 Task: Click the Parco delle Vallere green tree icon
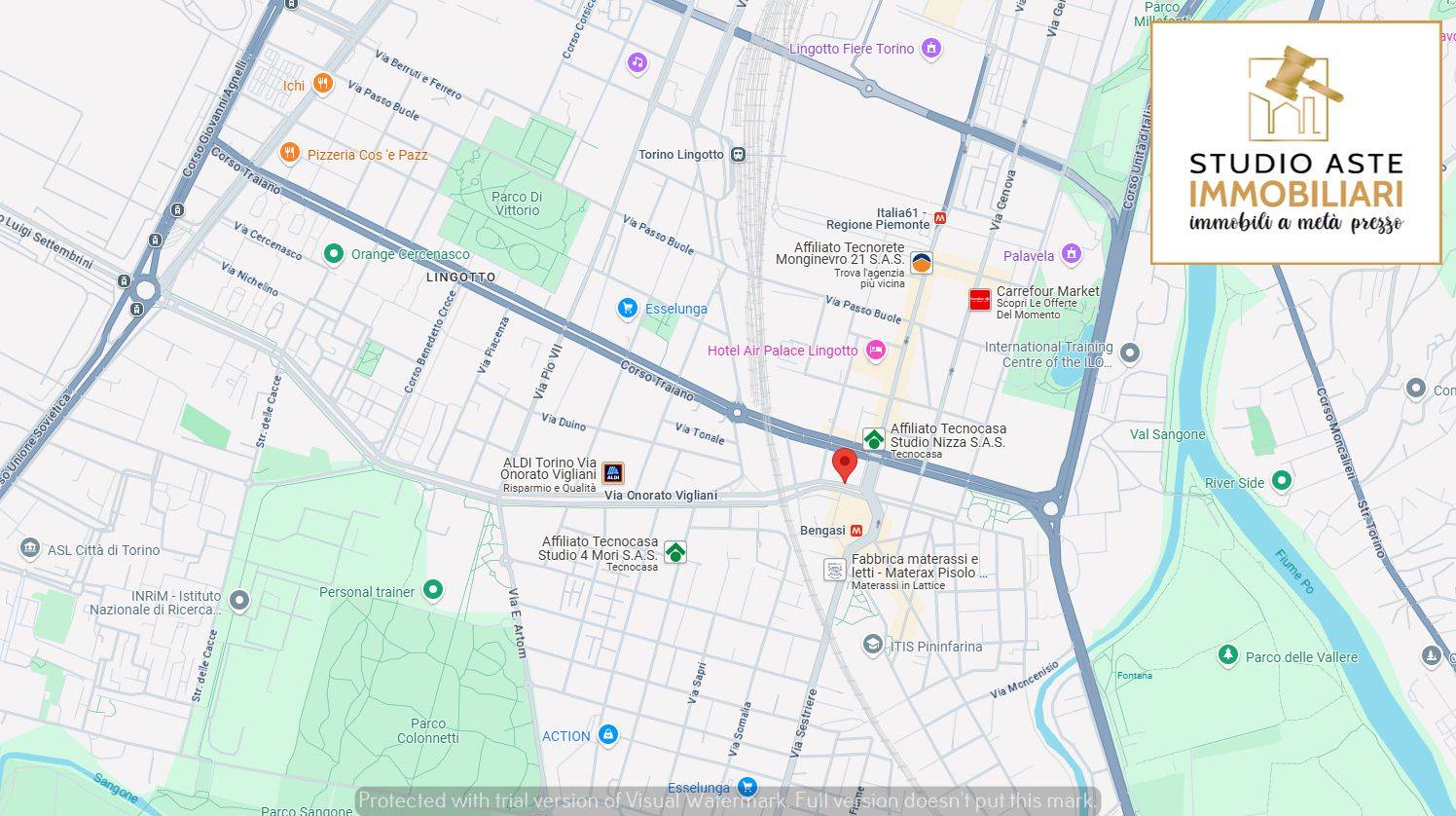pyautogui.click(x=1227, y=655)
